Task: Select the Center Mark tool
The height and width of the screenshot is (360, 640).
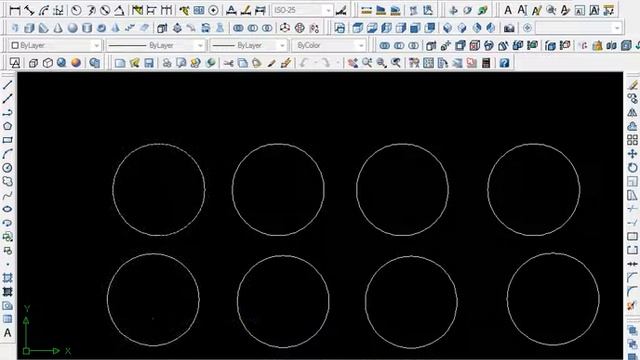Action: coord(213,10)
